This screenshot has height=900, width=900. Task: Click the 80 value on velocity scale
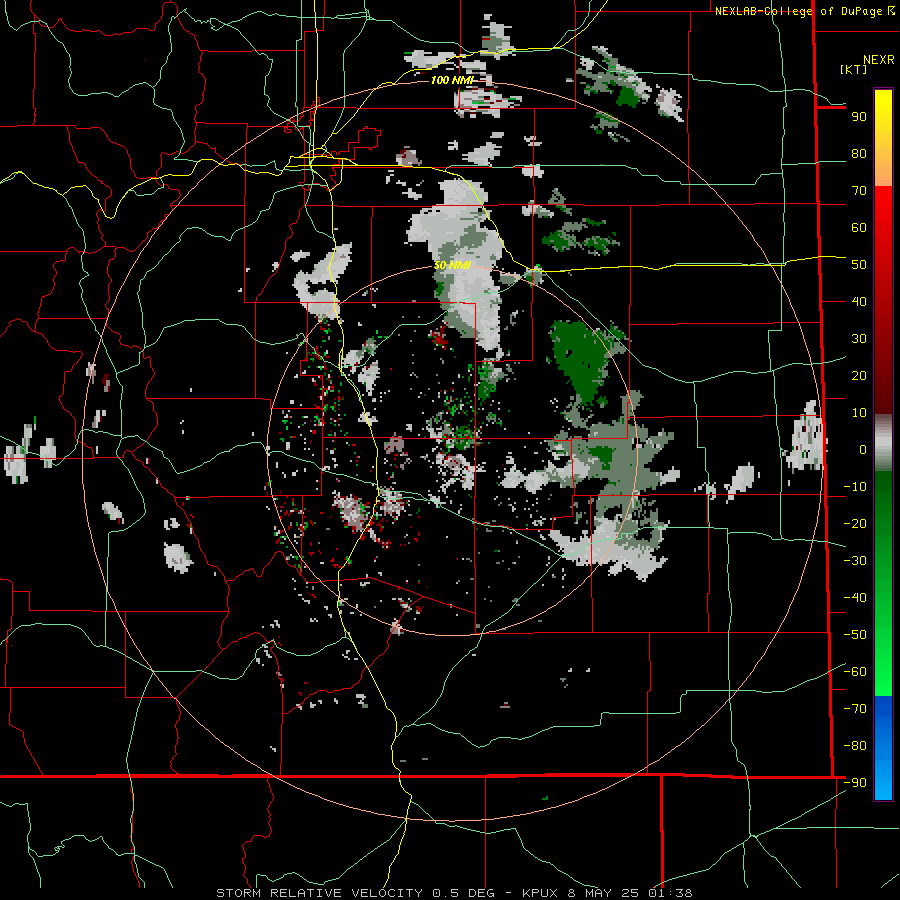point(859,153)
